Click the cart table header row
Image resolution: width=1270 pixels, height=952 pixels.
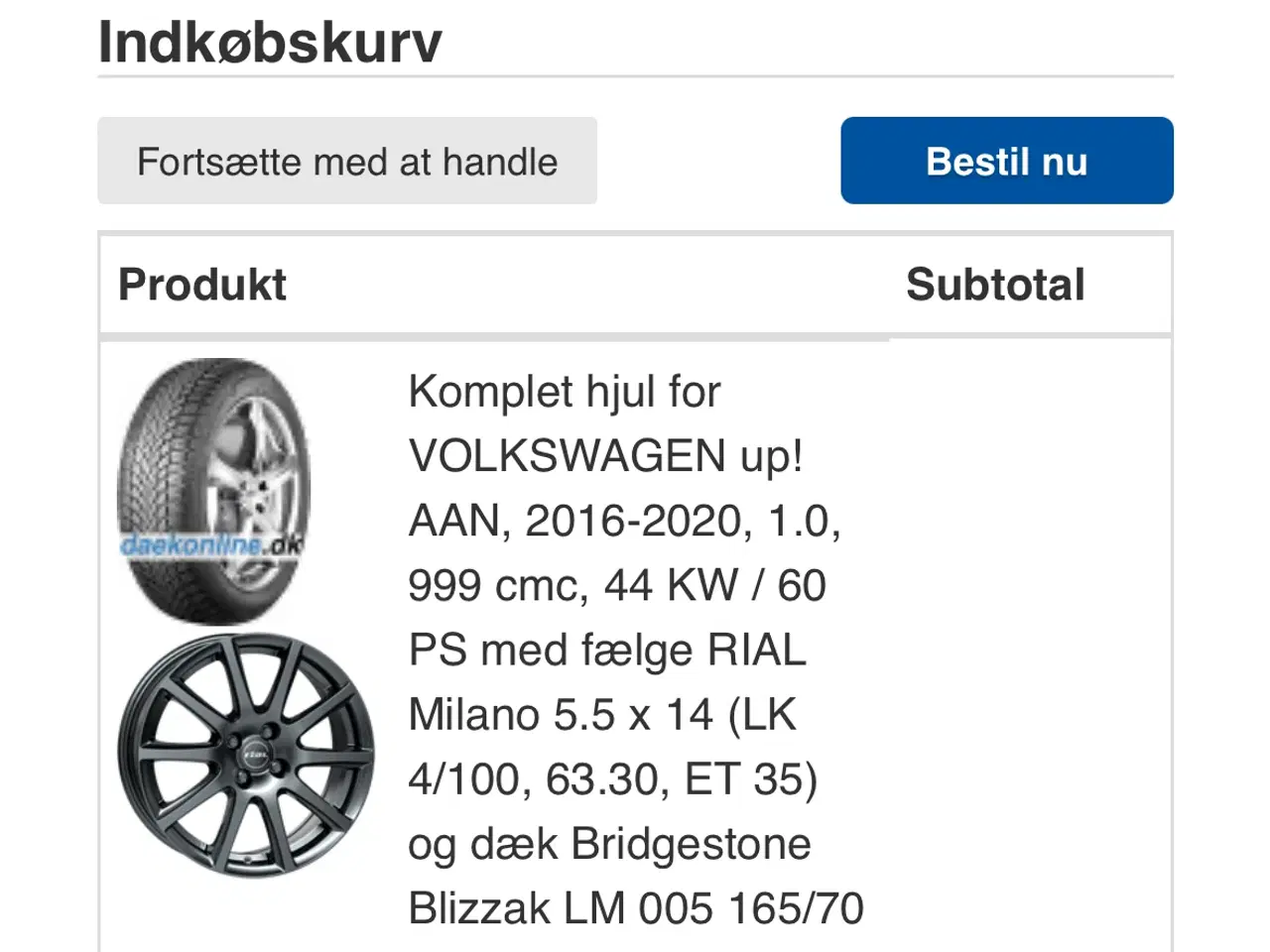tap(635, 285)
